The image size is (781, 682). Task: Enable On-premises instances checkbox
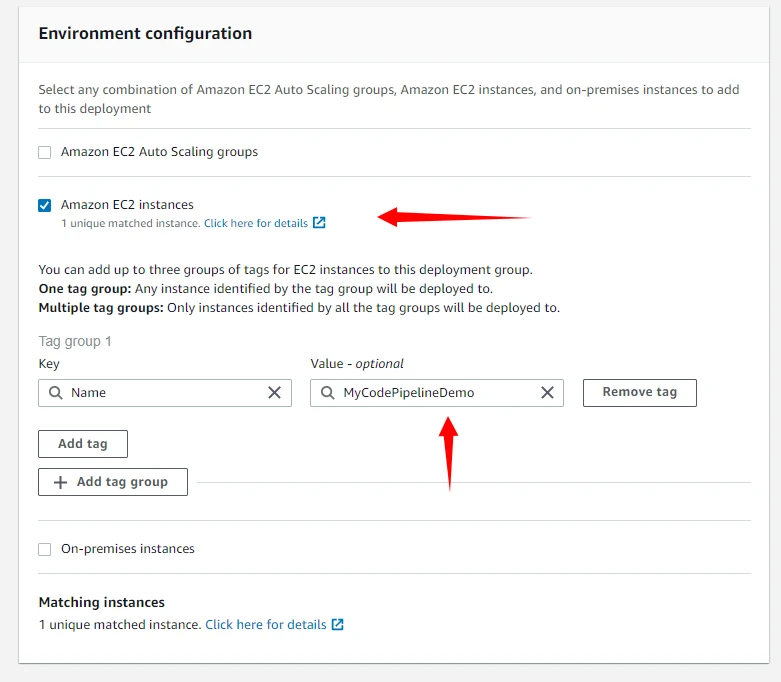coord(44,549)
